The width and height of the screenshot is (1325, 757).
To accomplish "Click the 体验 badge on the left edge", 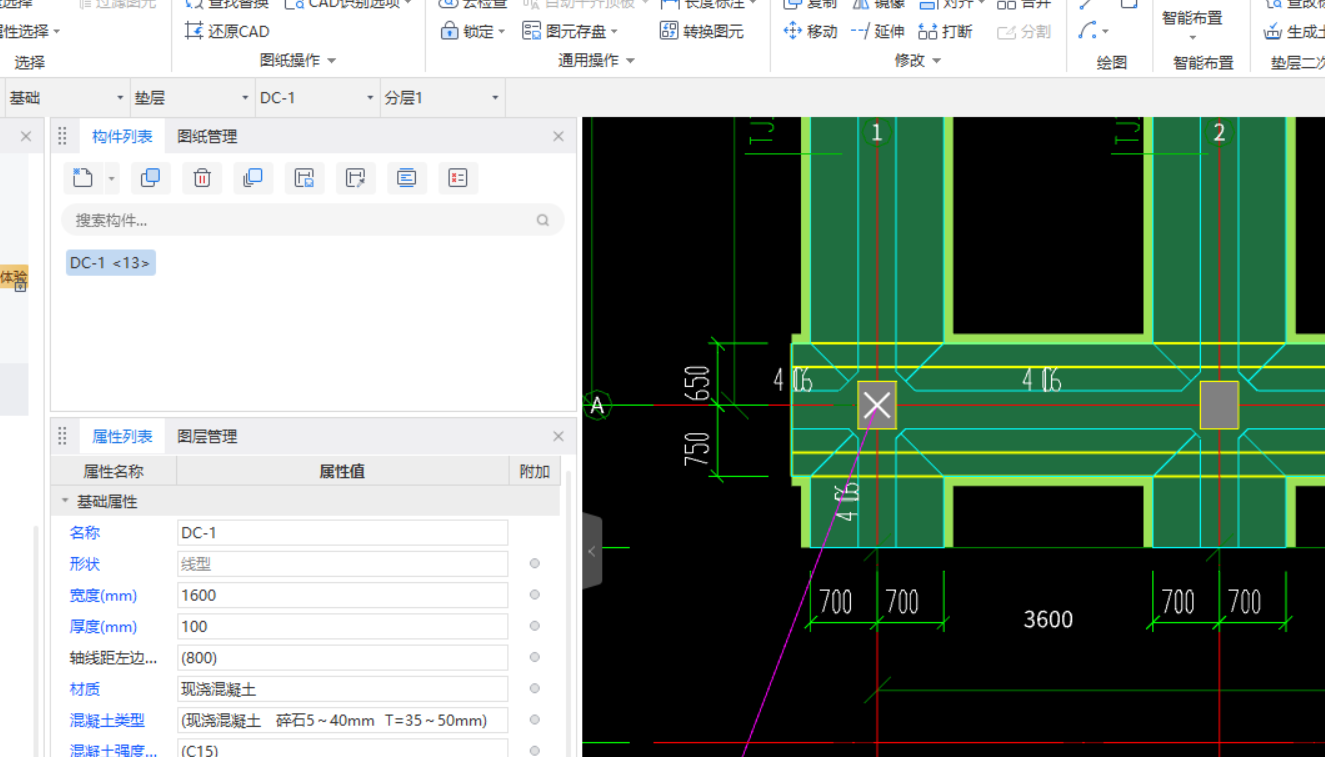I will (x=14, y=278).
